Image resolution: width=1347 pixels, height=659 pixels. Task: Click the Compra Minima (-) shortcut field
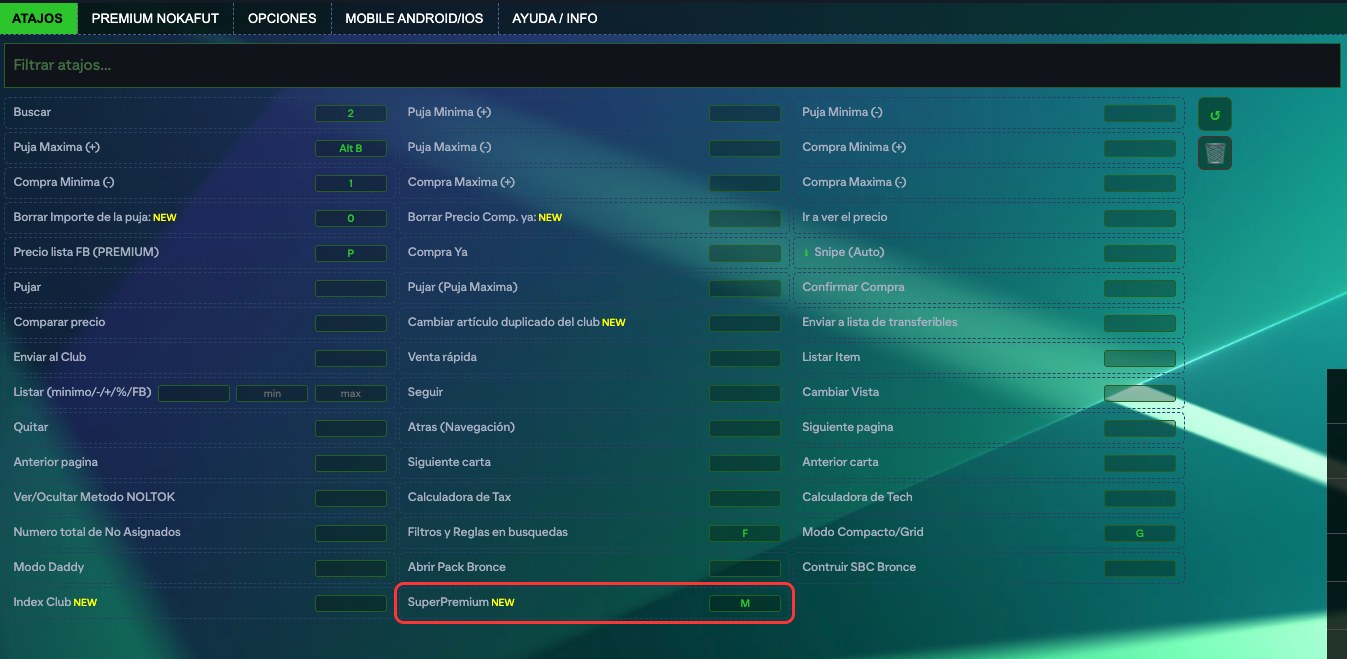pyautogui.click(x=351, y=184)
